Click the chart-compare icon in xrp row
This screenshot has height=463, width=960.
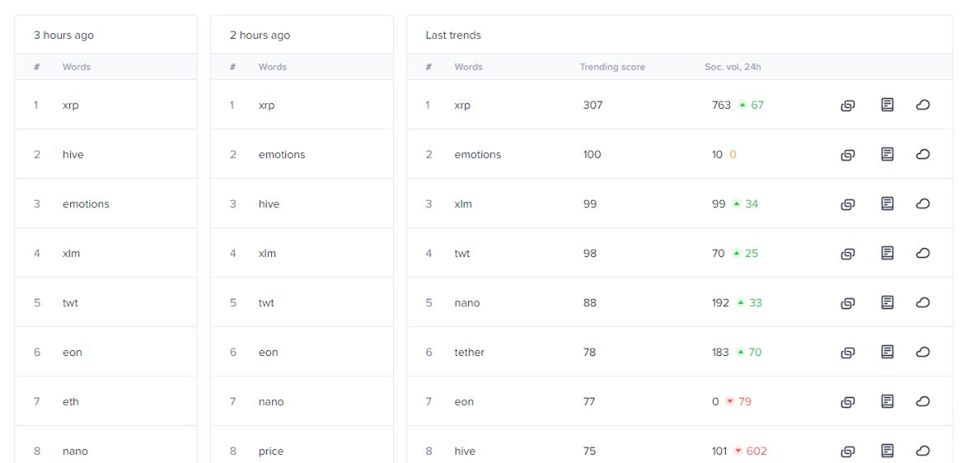tap(847, 105)
